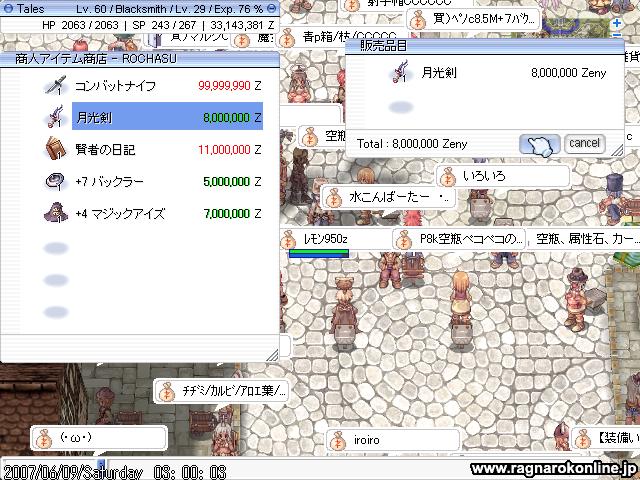Select the +4 マジックアイズ item name
Screen dimensions: 640x480
120,213
